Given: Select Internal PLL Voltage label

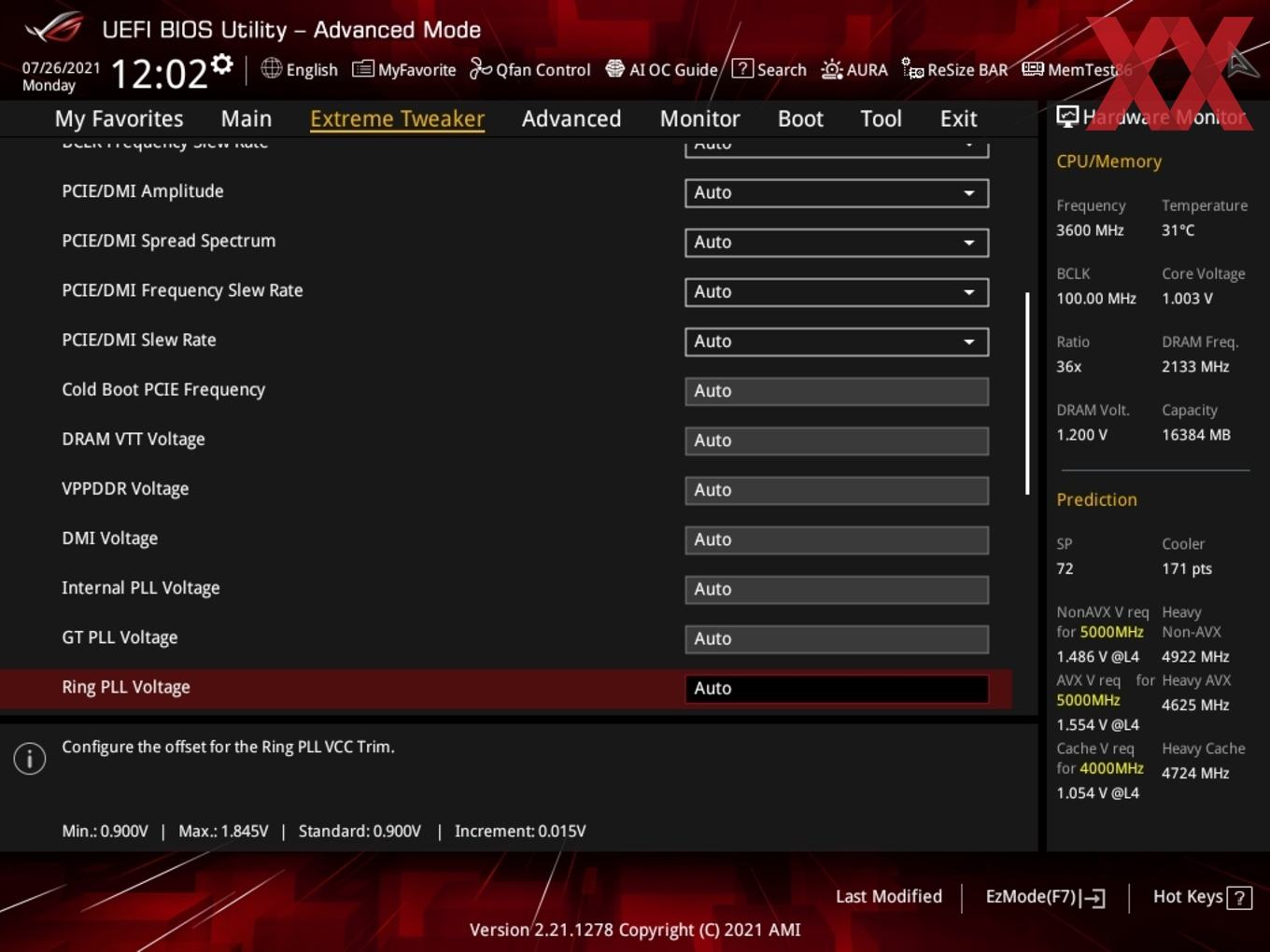Looking at the screenshot, I should tap(141, 588).
